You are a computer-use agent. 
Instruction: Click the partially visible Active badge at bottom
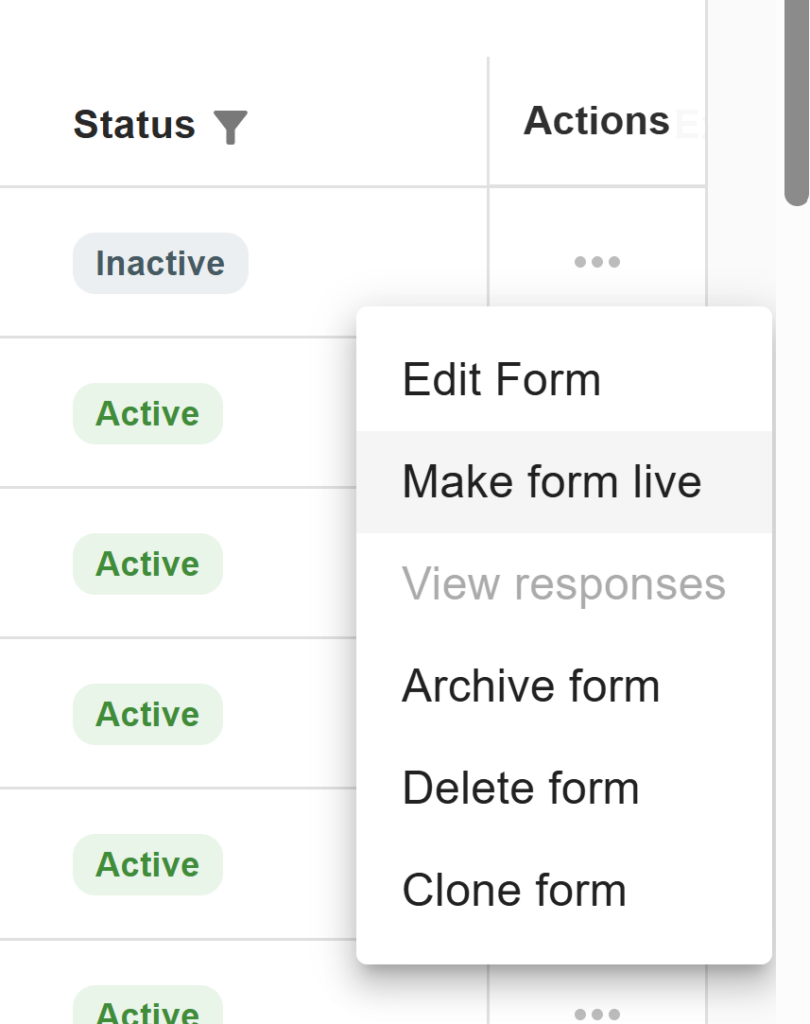pyautogui.click(x=148, y=1006)
